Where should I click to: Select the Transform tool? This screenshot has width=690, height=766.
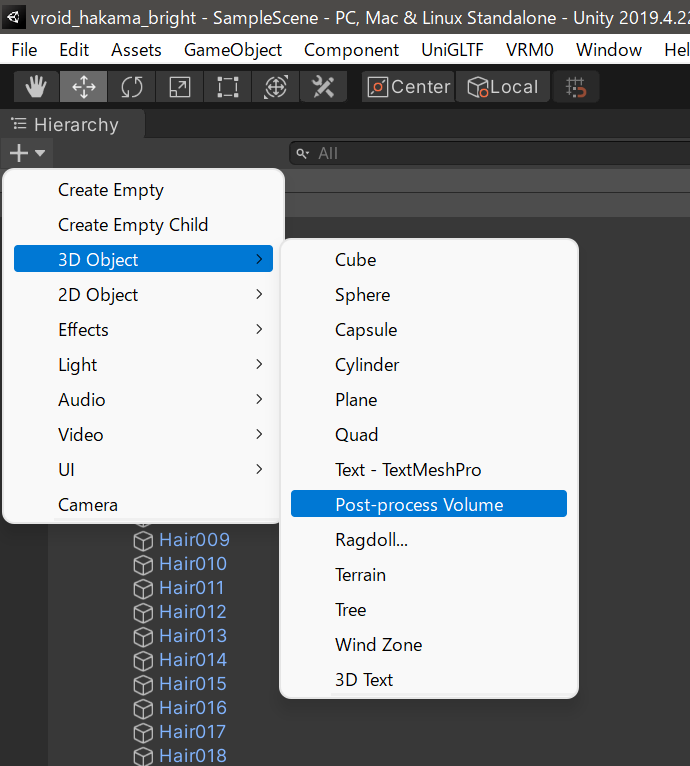[276, 87]
